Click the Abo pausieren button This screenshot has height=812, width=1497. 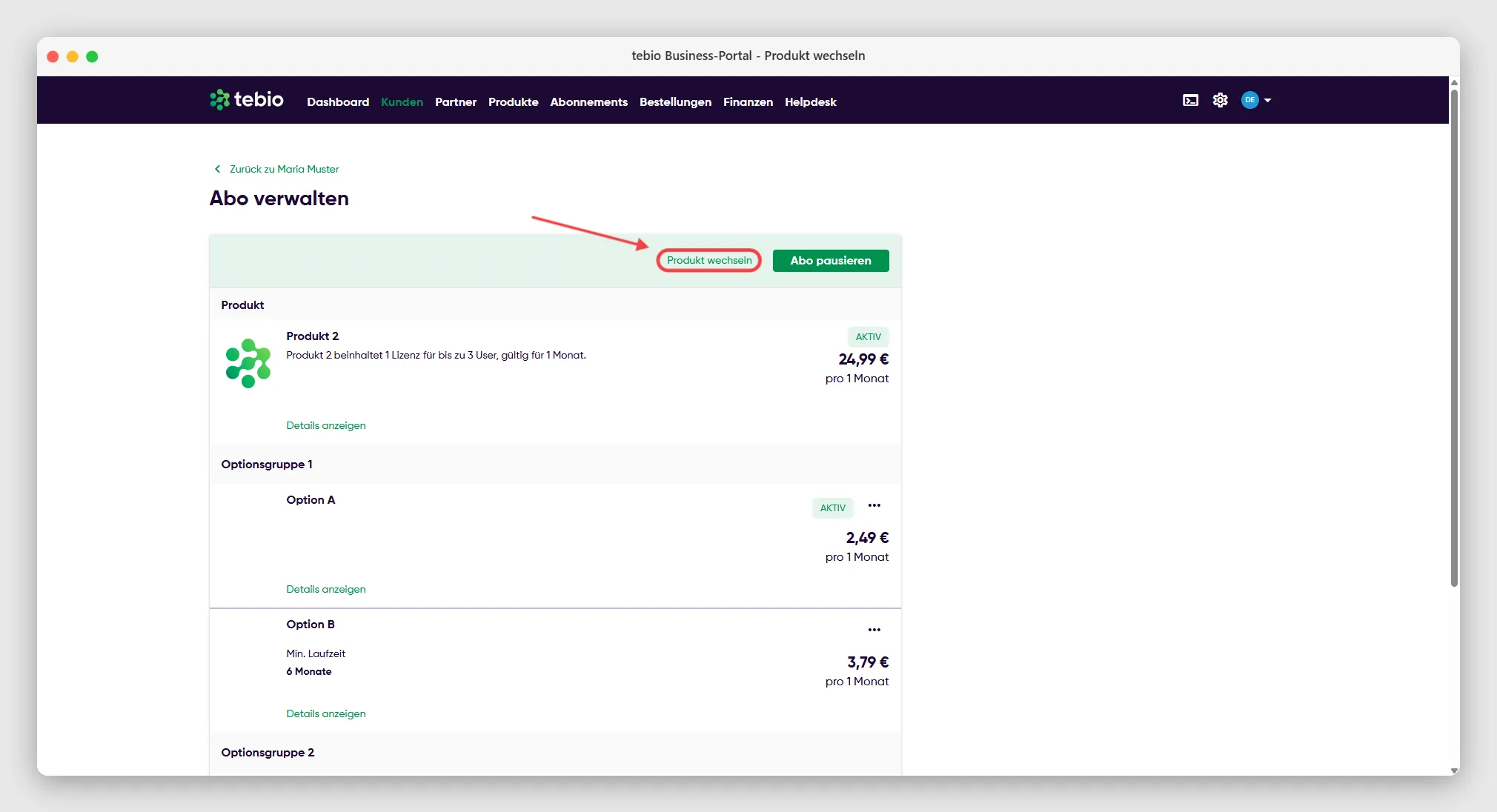(831, 260)
